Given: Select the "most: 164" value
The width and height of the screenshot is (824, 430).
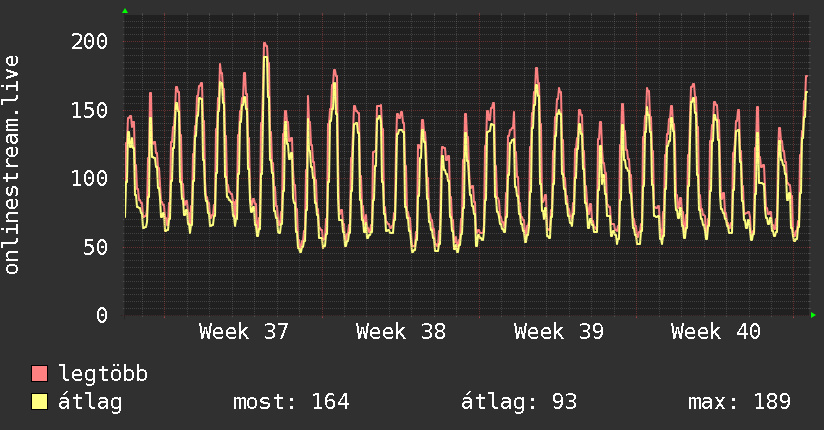Looking at the screenshot, I should point(291,402).
